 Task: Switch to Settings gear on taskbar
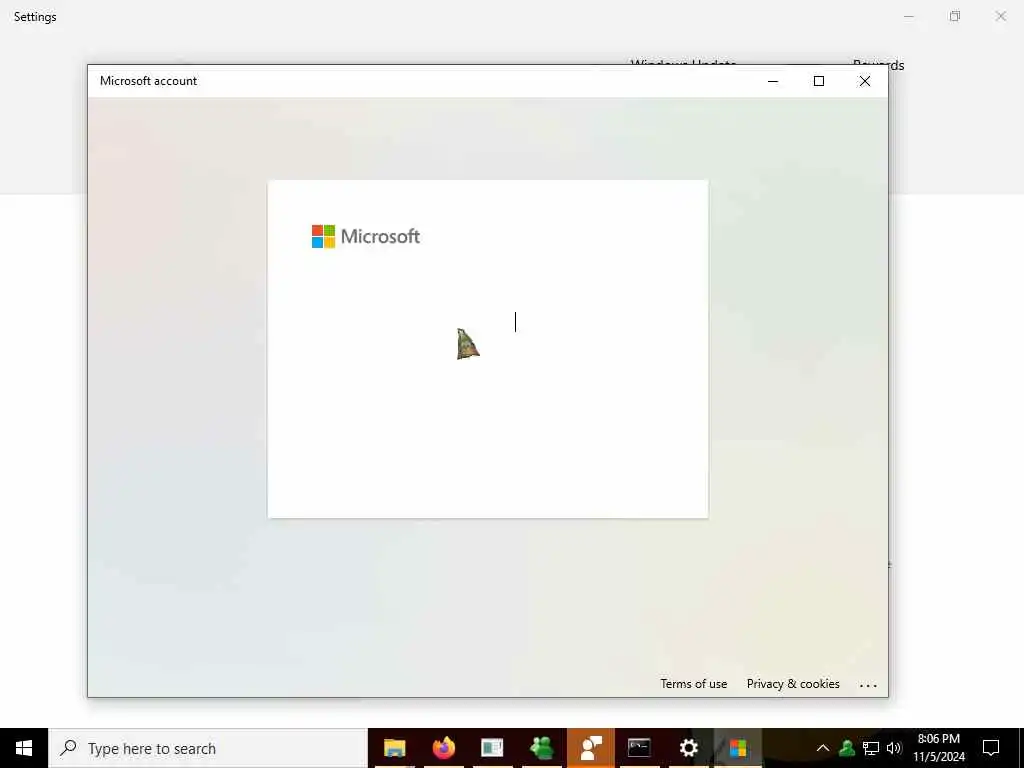pyautogui.click(x=688, y=748)
